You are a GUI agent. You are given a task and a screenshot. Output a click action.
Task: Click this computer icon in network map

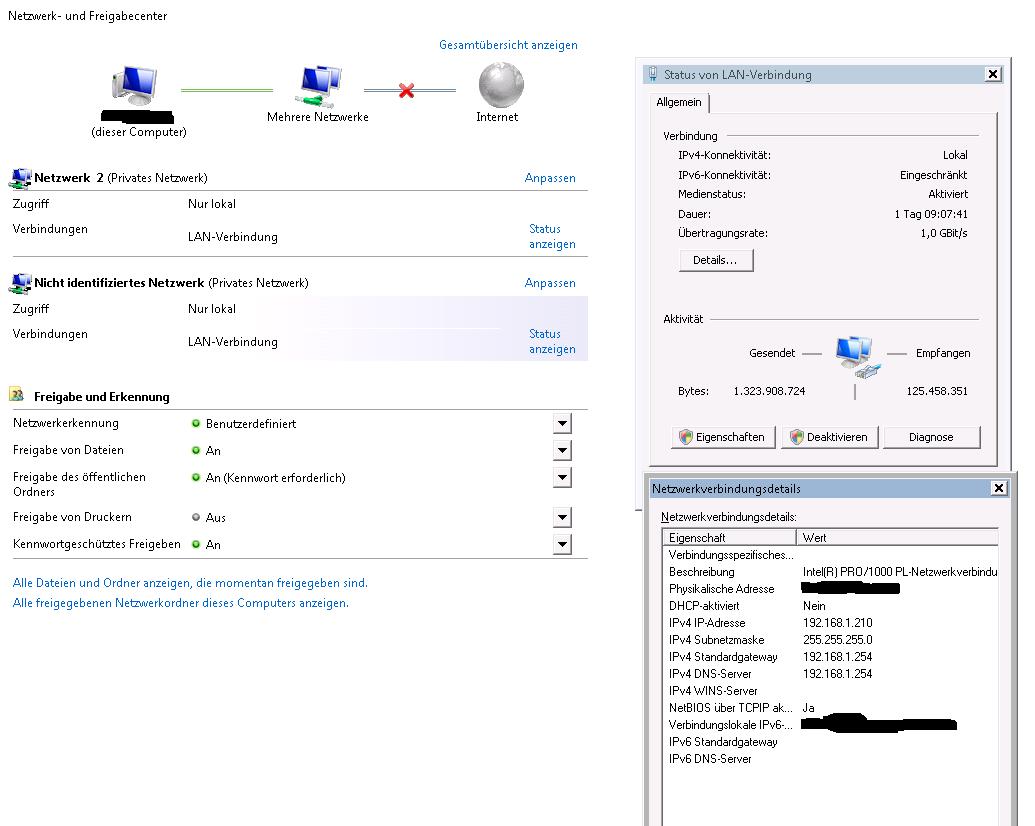(x=135, y=86)
